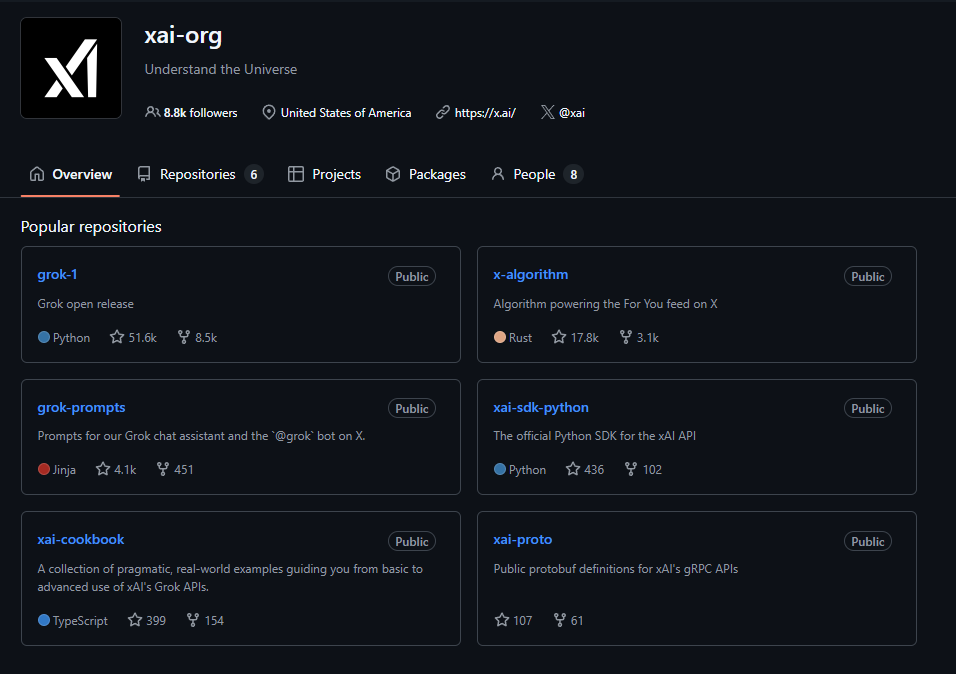
Task: Click the fork icon for xai-sdk-python
Action: point(631,468)
